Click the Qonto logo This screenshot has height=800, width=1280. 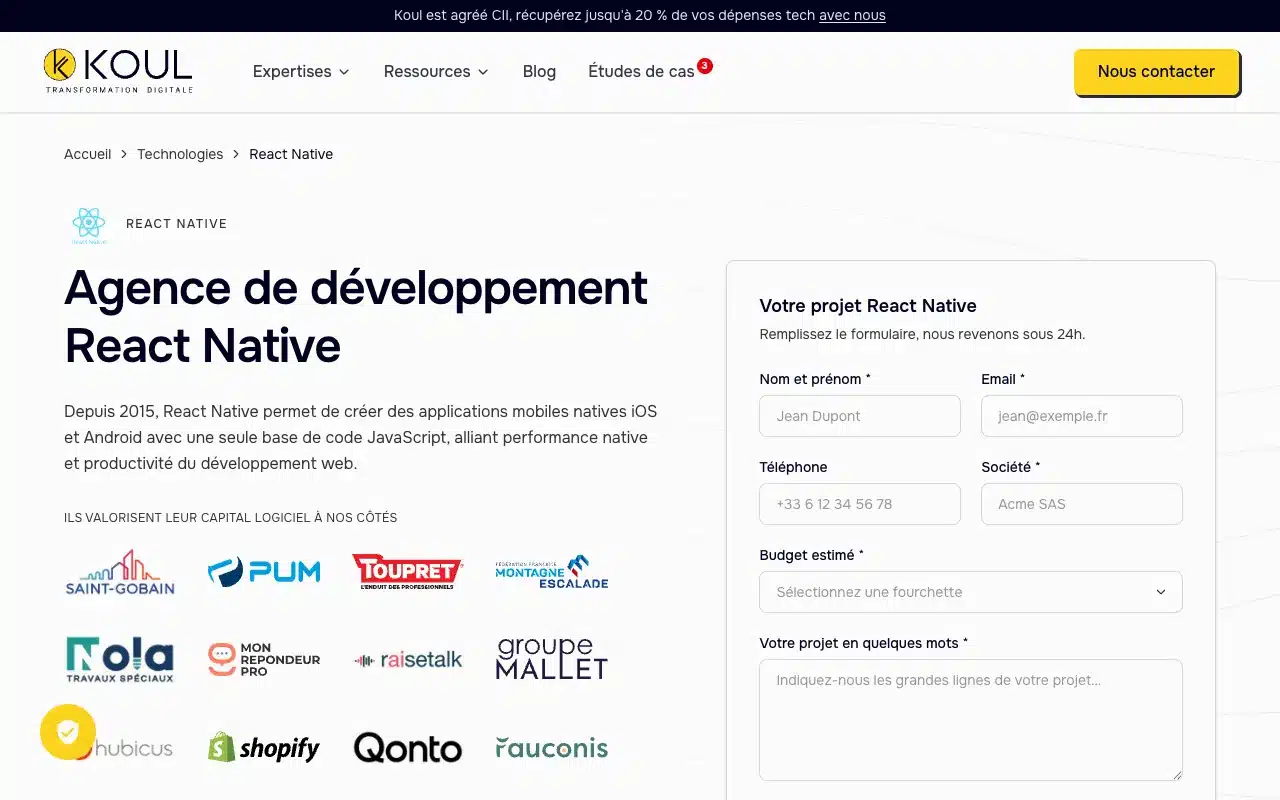click(x=408, y=748)
